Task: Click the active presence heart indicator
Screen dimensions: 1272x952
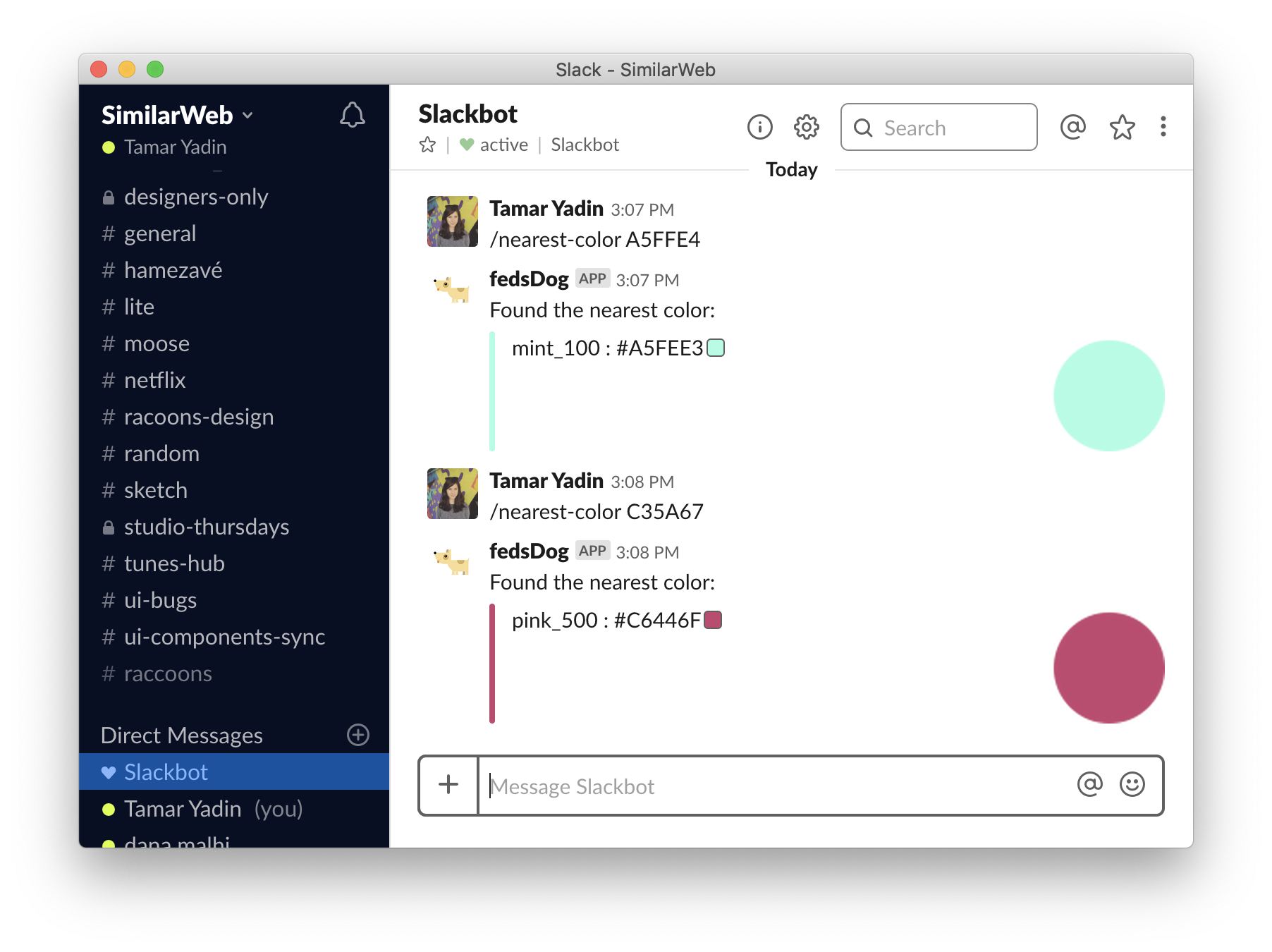Action: click(466, 145)
